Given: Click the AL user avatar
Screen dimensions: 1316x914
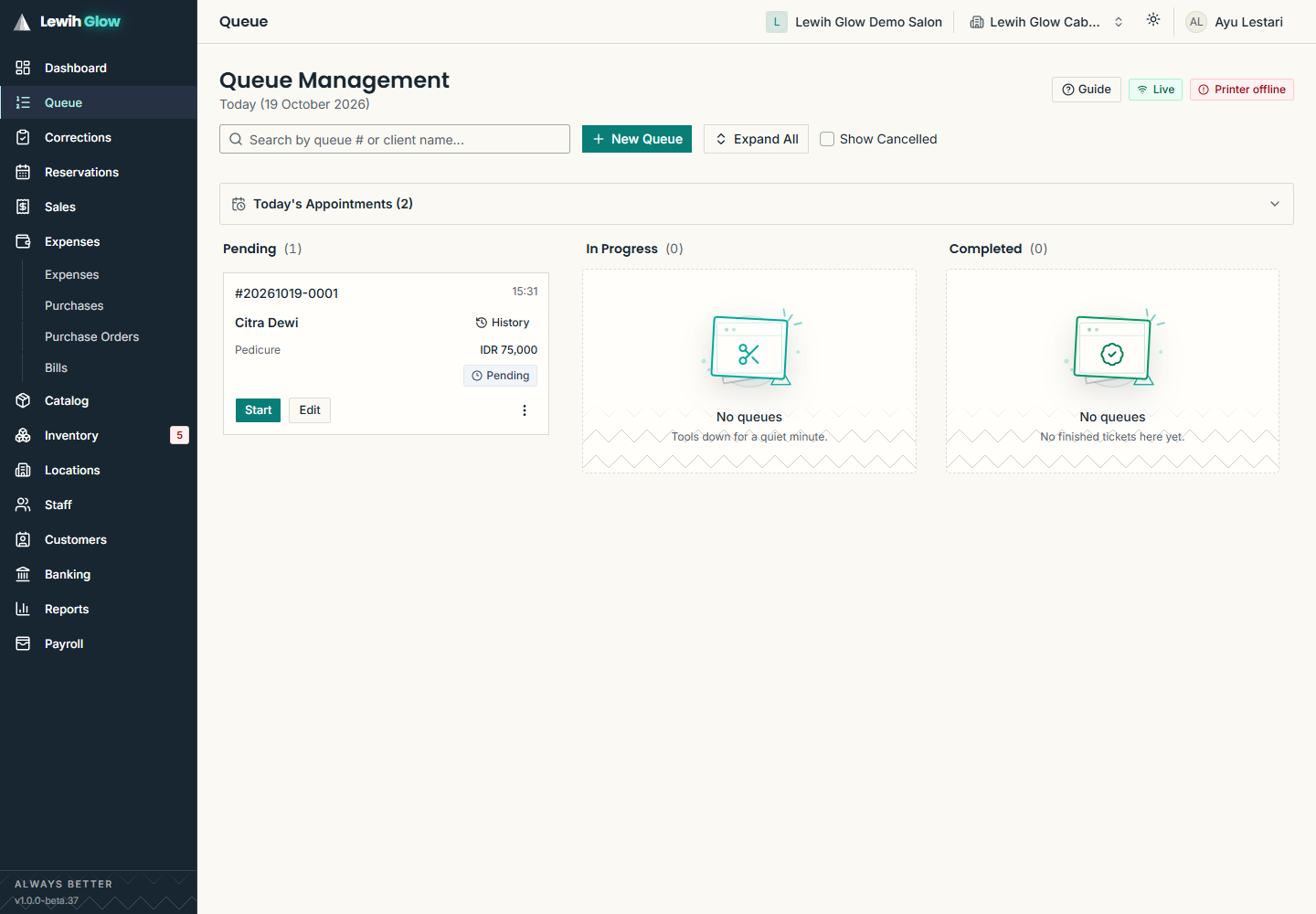Looking at the screenshot, I should 1195,22.
